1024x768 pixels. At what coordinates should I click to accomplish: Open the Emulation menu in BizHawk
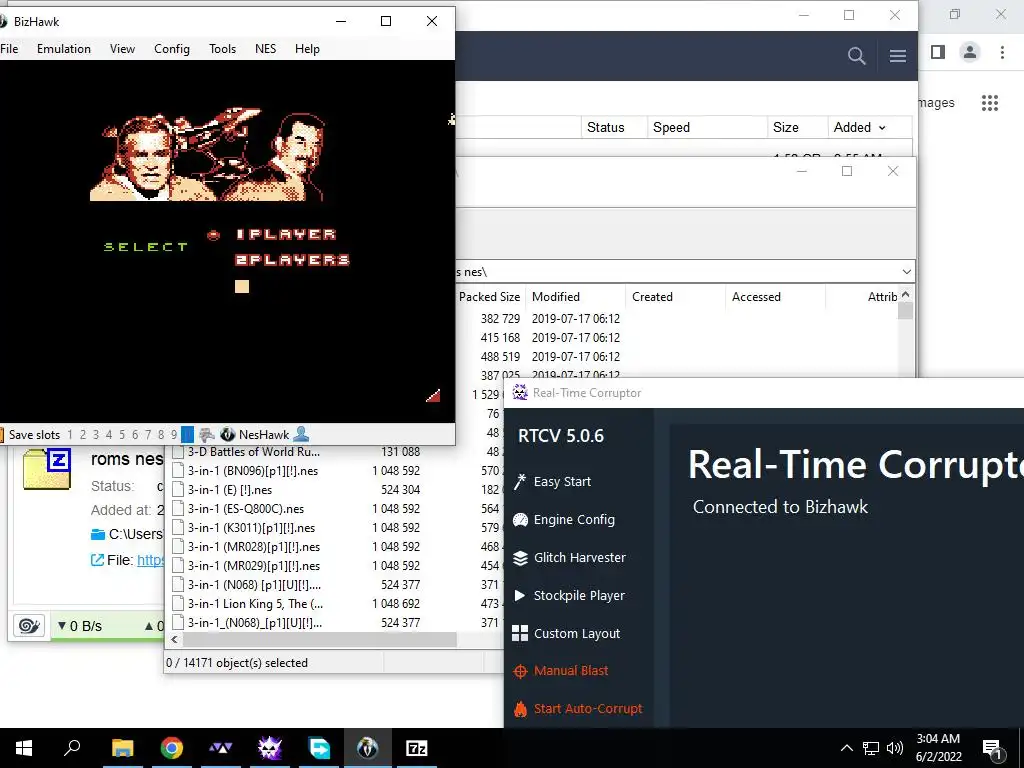(64, 49)
